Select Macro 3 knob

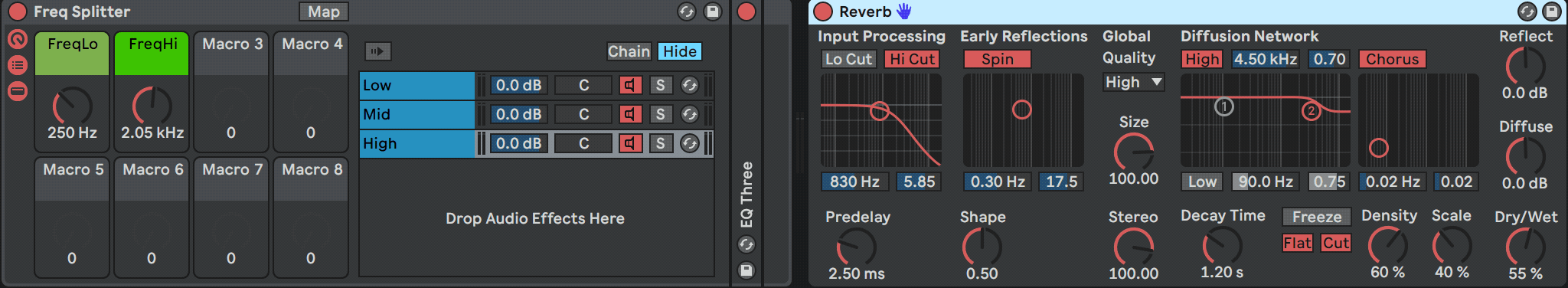(x=231, y=106)
